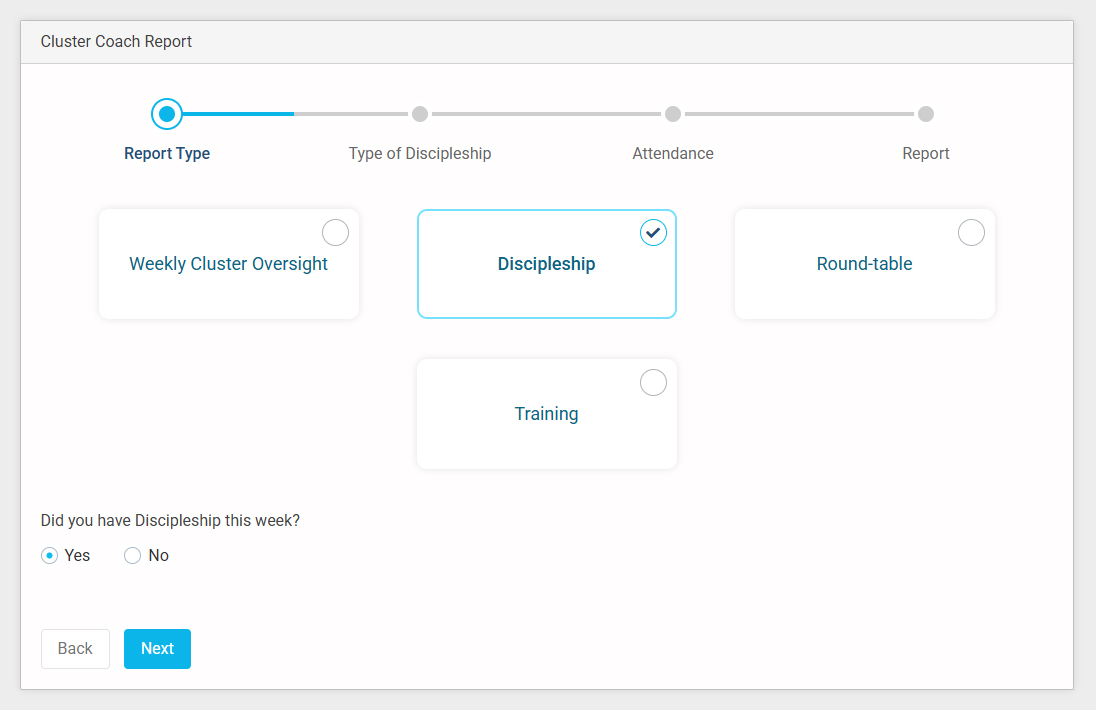This screenshot has height=710, width=1096.
Task: Click the blue Next button
Action: tap(157, 649)
